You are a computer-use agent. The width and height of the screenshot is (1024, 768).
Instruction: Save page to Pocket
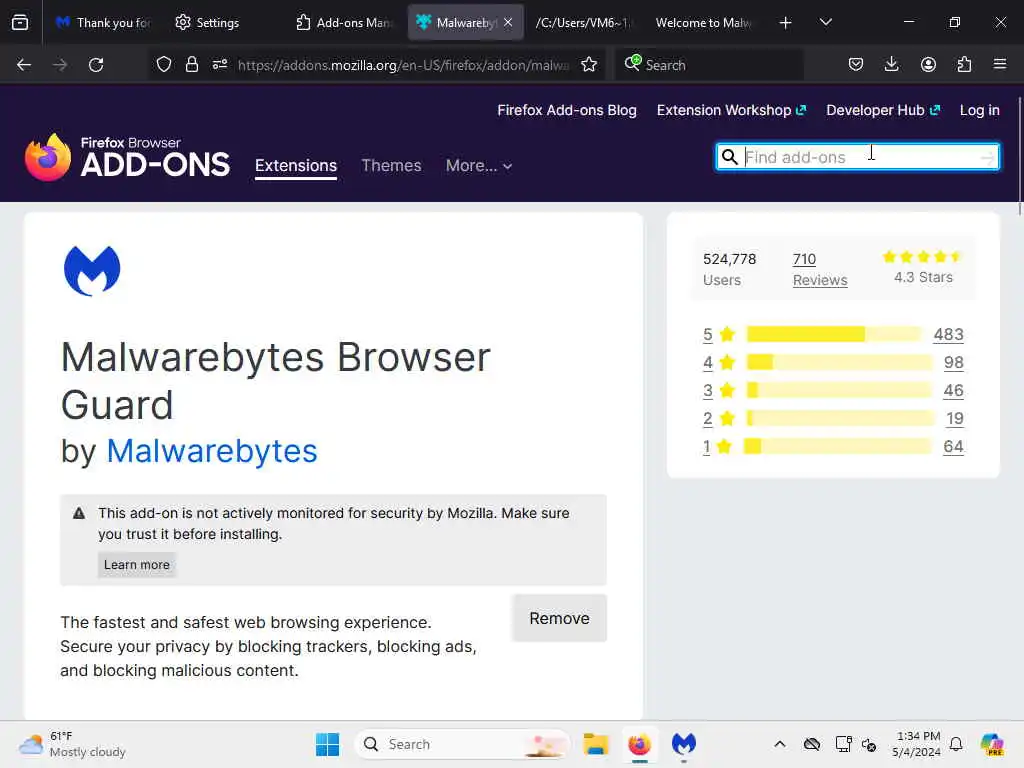[x=856, y=65]
